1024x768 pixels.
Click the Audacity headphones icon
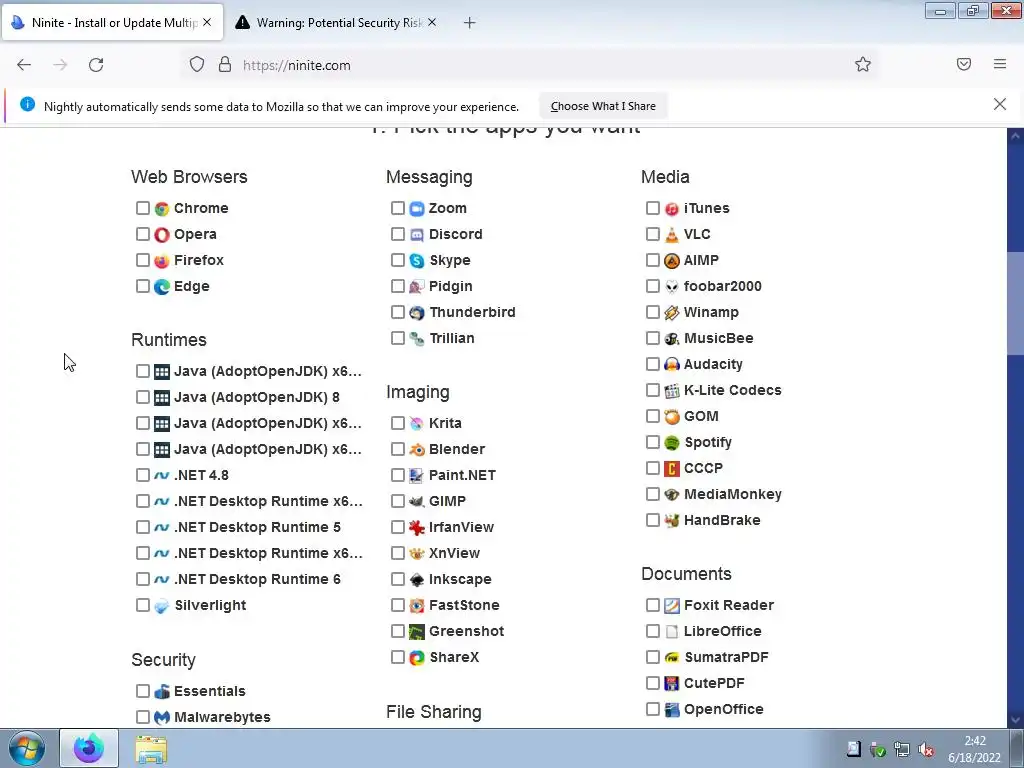(672, 364)
